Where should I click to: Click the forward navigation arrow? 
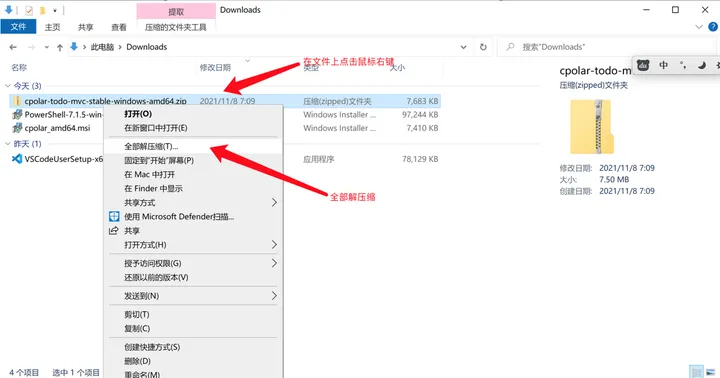(x=31, y=47)
